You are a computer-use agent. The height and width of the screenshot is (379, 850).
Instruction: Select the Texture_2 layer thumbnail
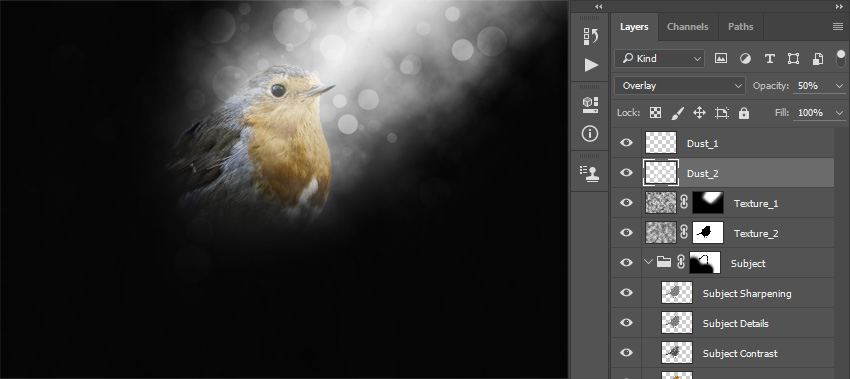[x=661, y=233]
